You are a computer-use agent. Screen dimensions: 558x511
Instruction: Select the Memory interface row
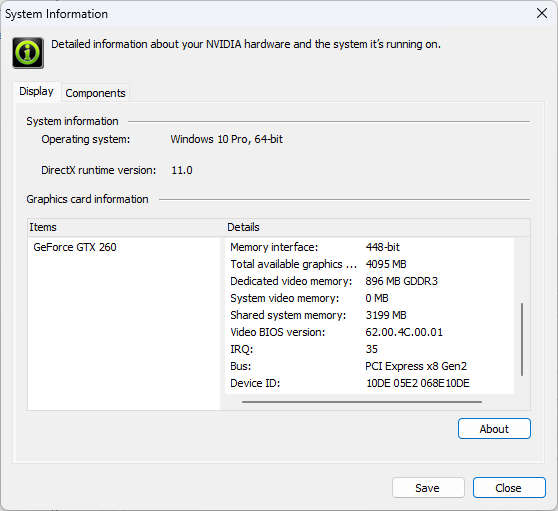[x=369, y=247]
